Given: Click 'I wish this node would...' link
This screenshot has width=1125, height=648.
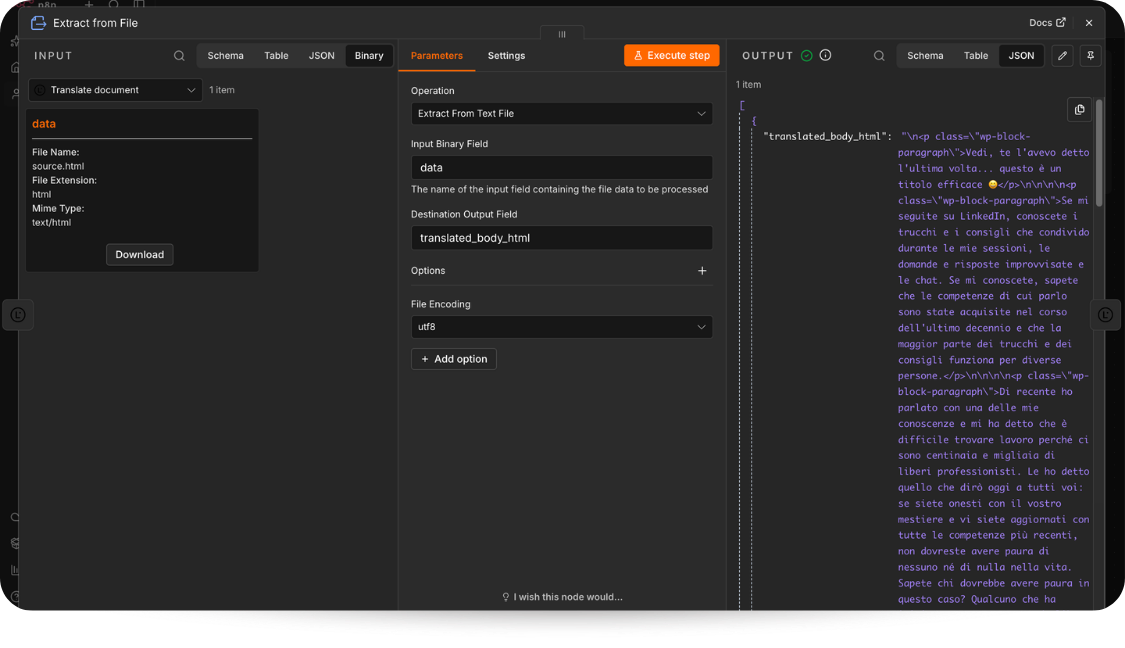Looking at the screenshot, I should point(562,597).
